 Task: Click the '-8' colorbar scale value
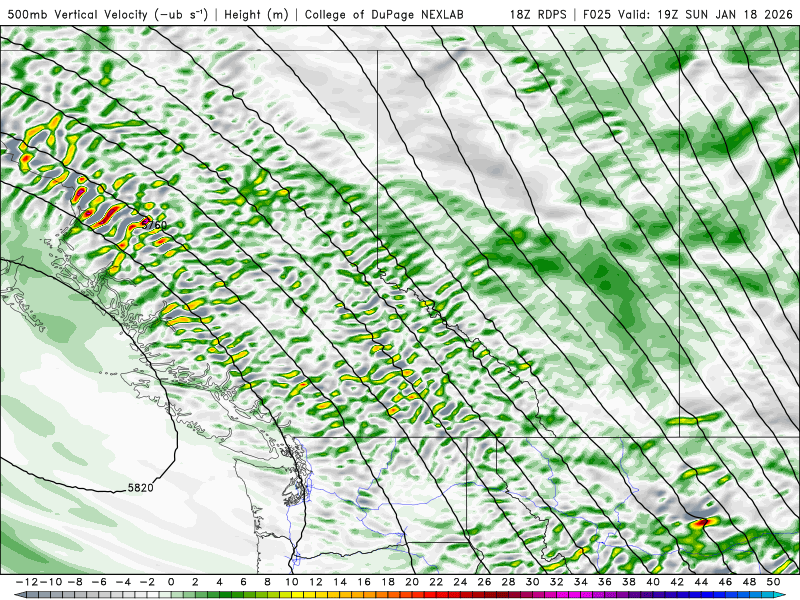(75, 582)
